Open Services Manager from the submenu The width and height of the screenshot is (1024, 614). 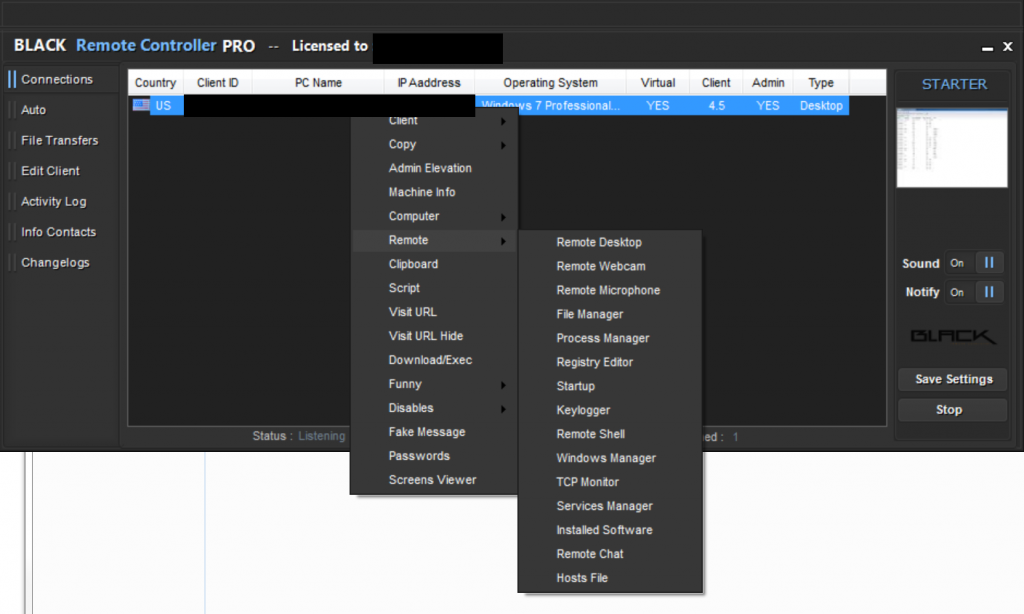(x=610, y=506)
